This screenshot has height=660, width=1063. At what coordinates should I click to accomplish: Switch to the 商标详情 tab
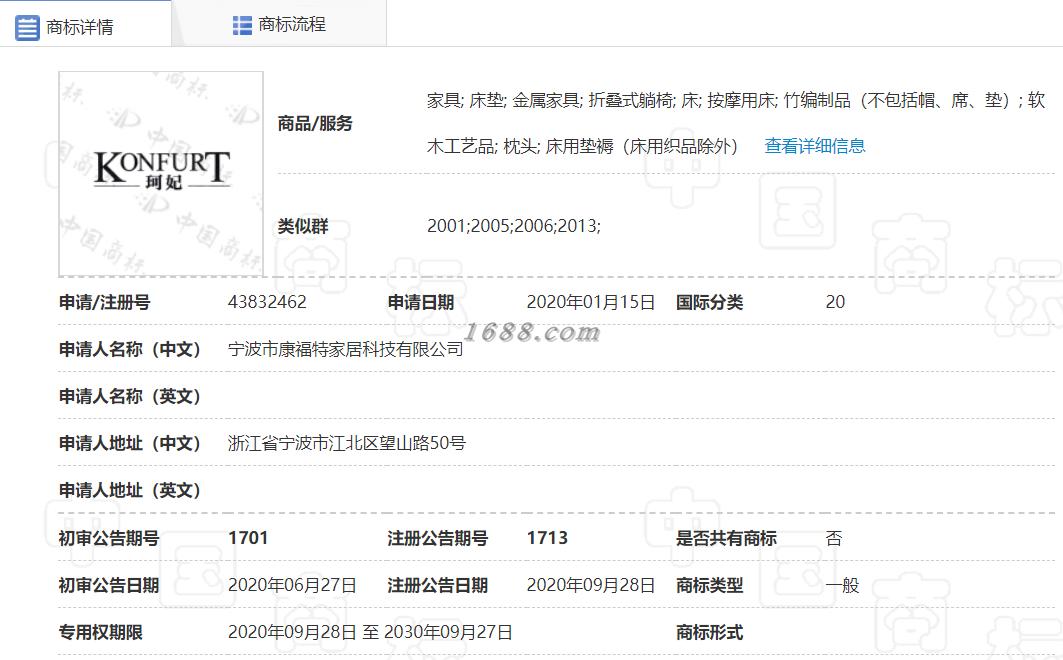pos(85,24)
